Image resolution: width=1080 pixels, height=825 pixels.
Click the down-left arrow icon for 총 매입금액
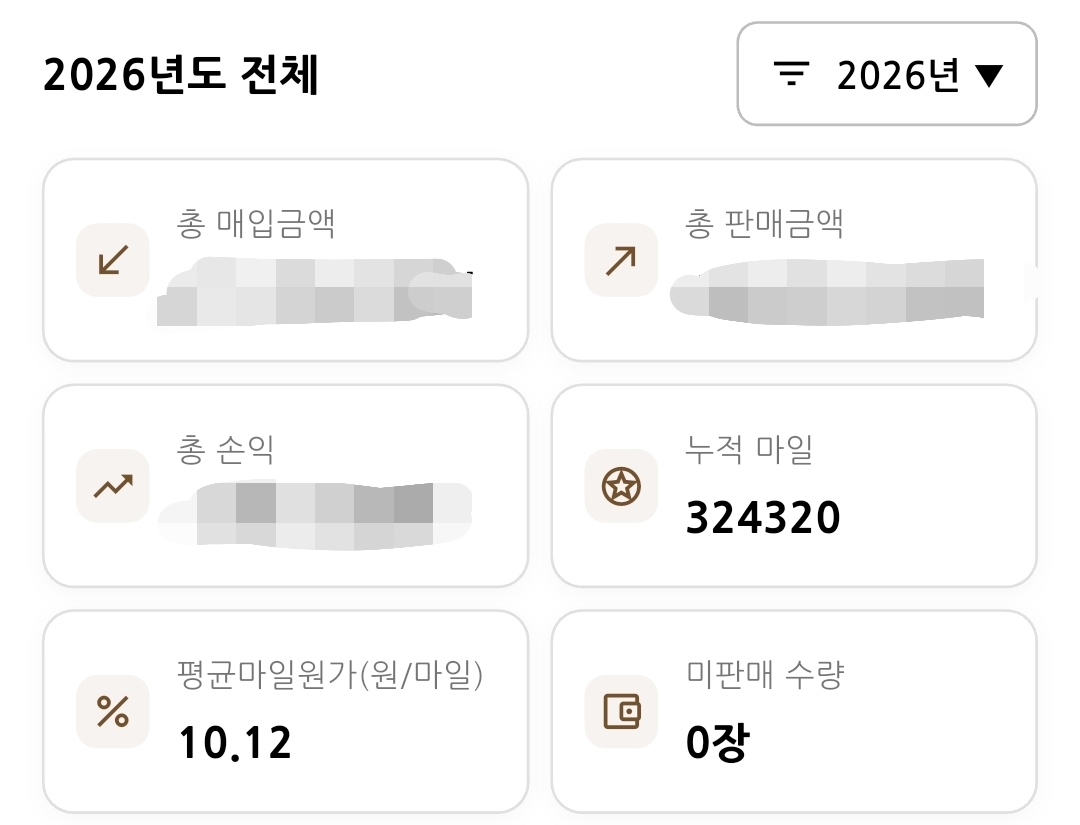coord(113,260)
